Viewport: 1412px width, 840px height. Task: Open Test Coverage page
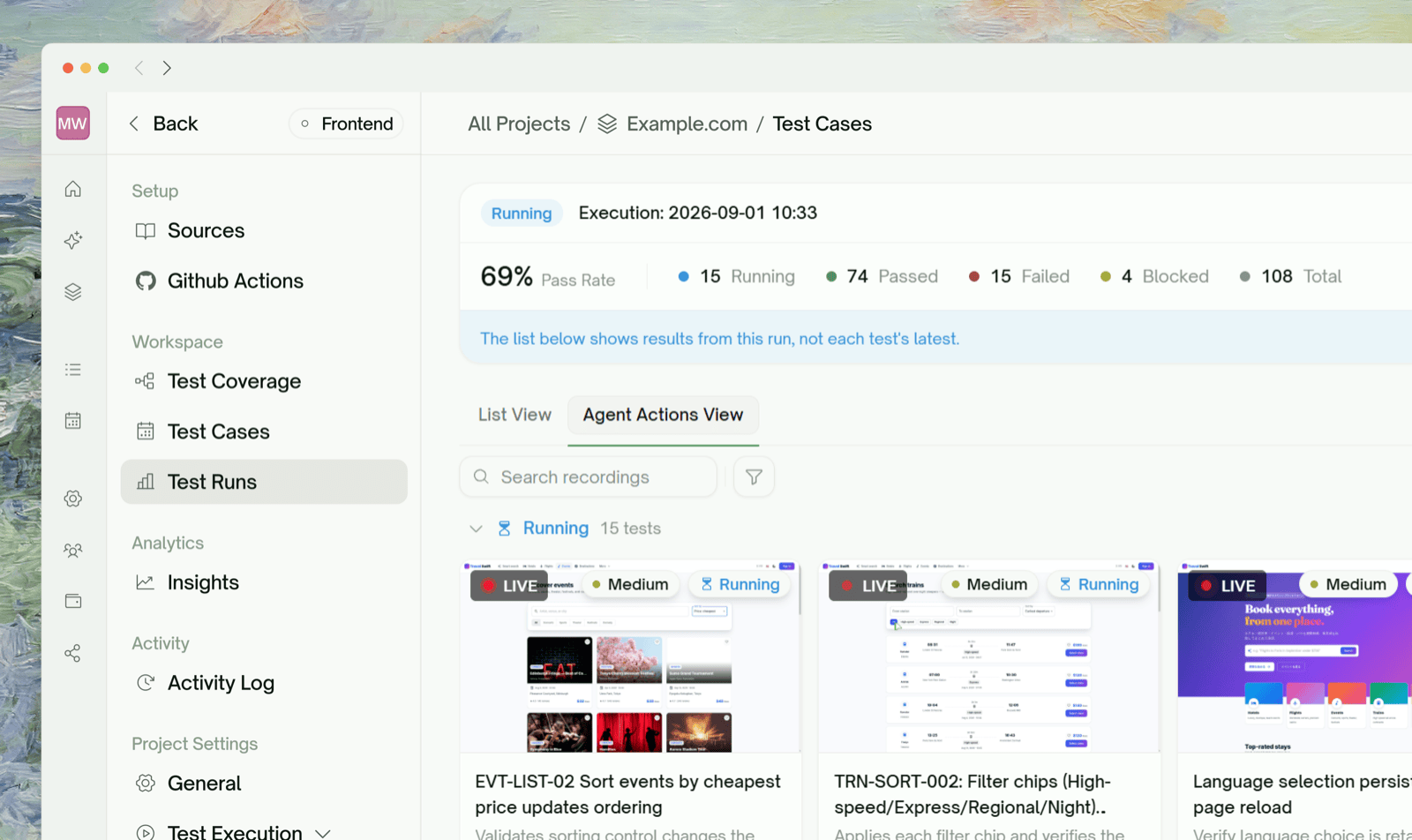(x=264, y=381)
